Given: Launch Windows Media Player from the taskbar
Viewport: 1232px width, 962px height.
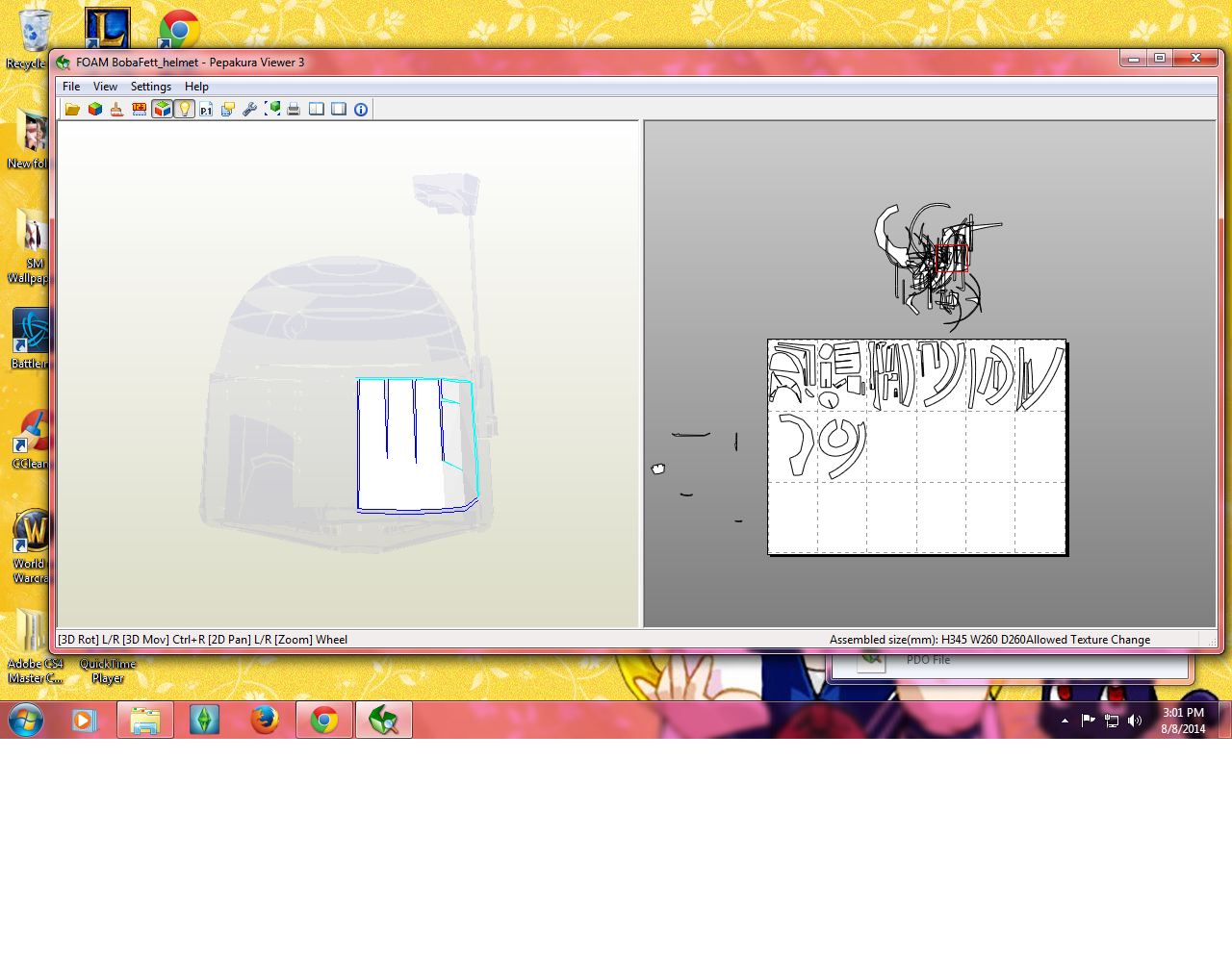Looking at the screenshot, I should 85,720.
